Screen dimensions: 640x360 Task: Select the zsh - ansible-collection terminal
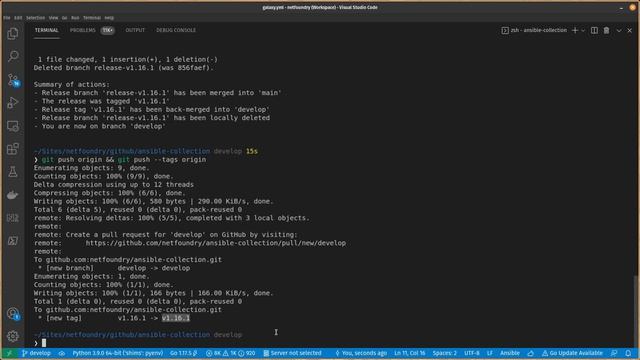tap(534, 30)
